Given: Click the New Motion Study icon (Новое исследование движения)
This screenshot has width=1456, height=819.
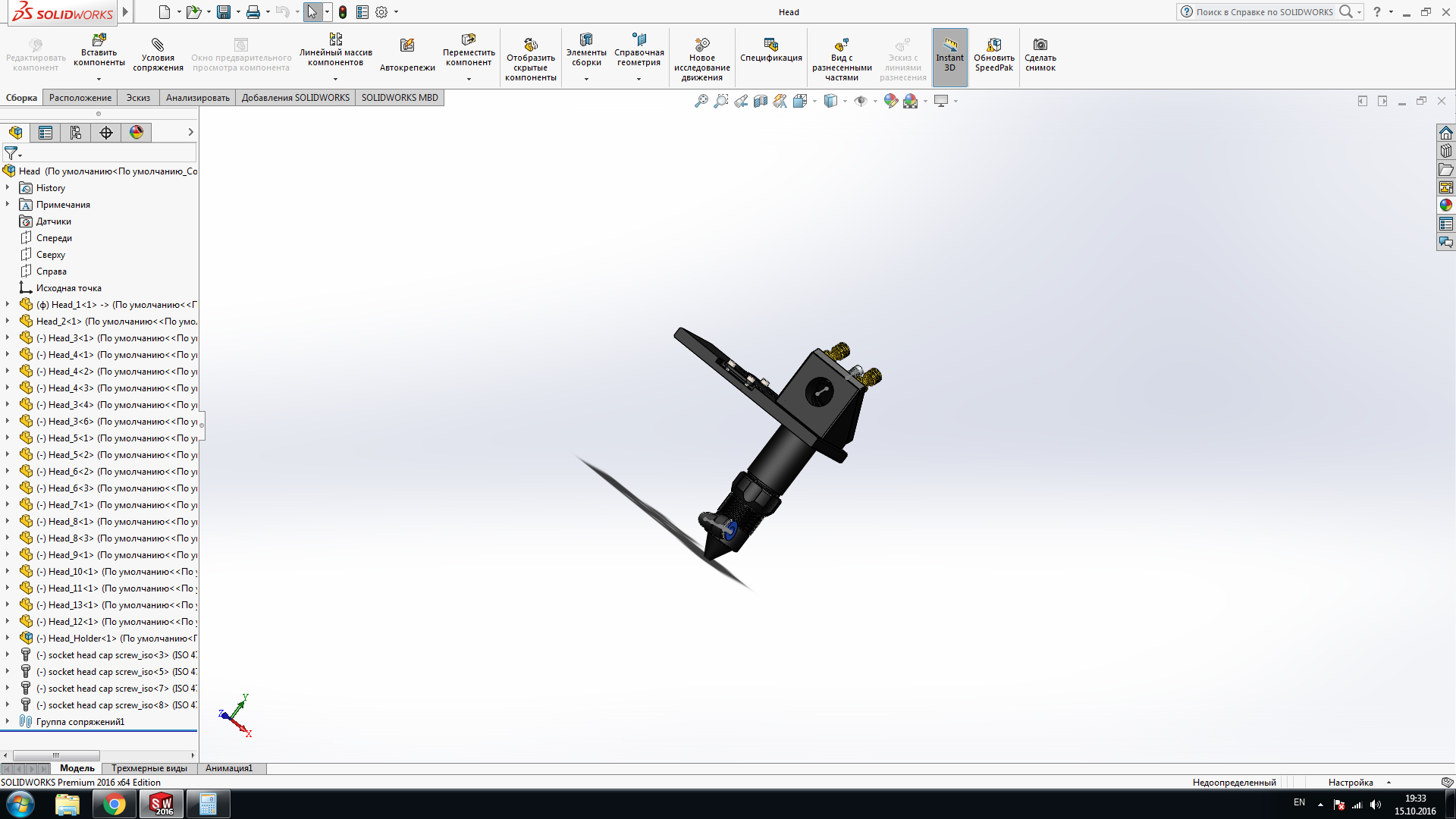Looking at the screenshot, I should [702, 45].
